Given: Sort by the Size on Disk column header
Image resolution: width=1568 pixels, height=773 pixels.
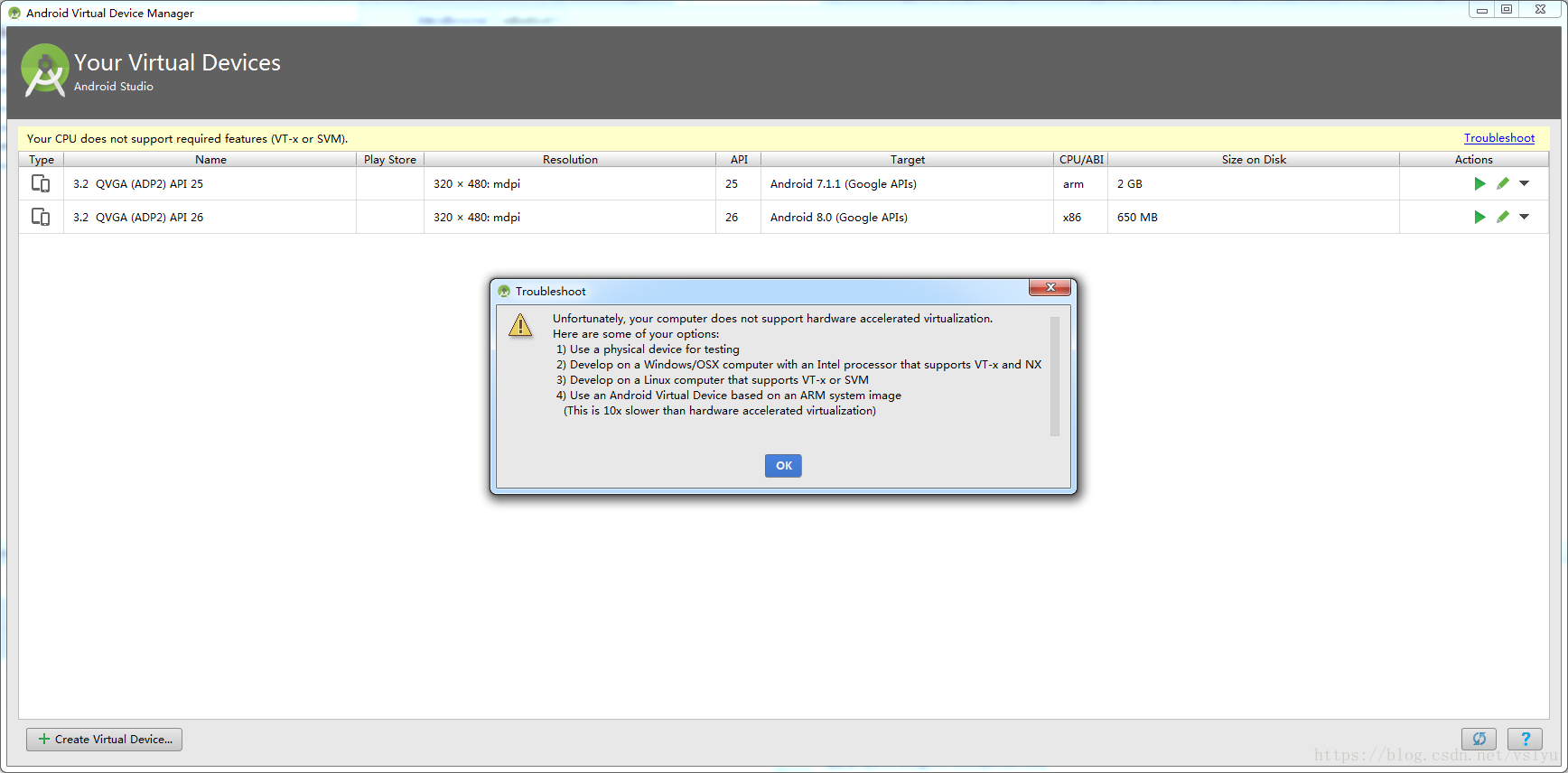Looking at the screenshot, I should pos(1254,160).
